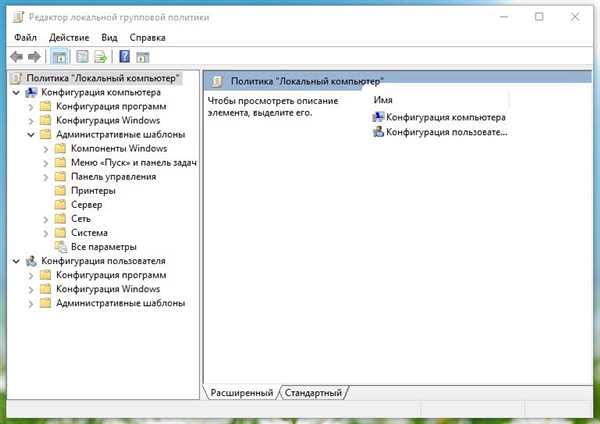Click the policy icon in right pane header
This screenshot has height=424, width=600.
click(x=217, y=81)
